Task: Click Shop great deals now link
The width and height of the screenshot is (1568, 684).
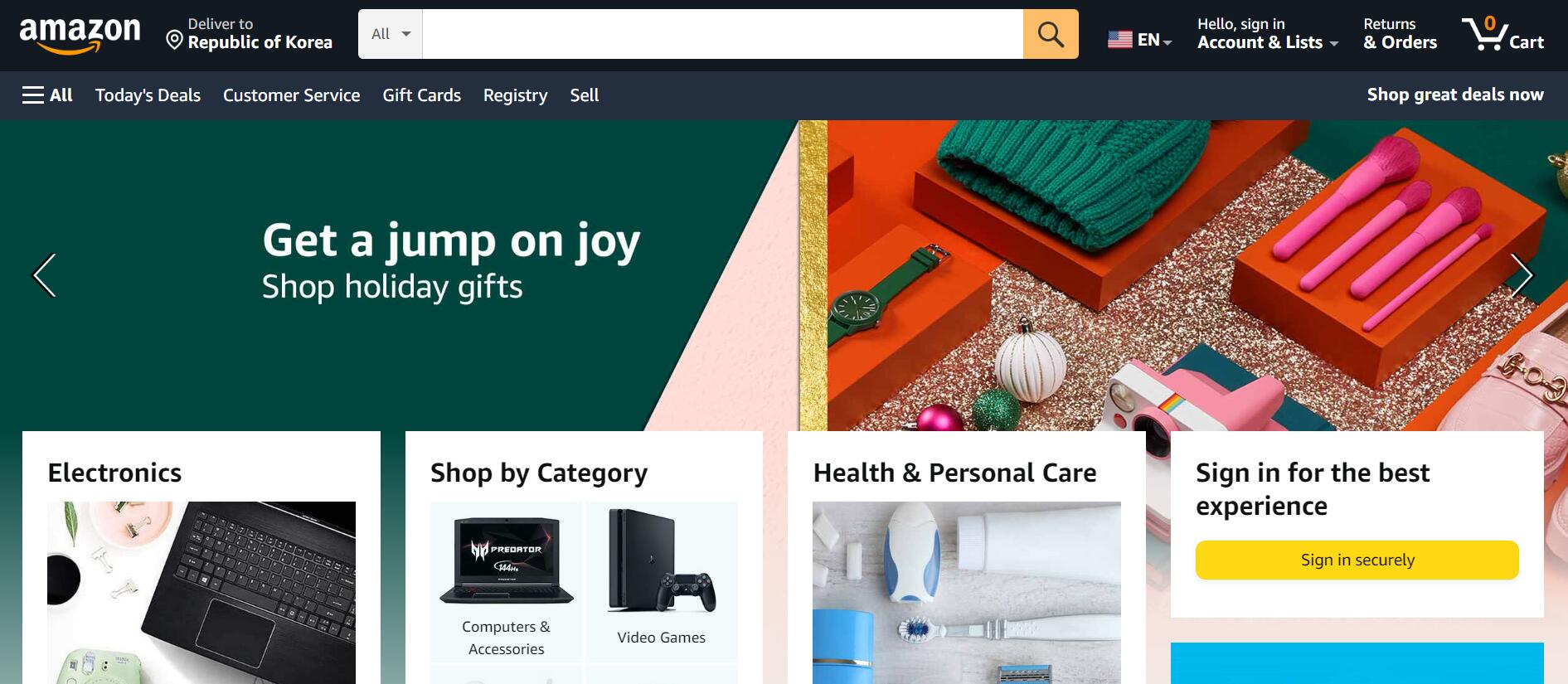Action: pos(1454,95)
